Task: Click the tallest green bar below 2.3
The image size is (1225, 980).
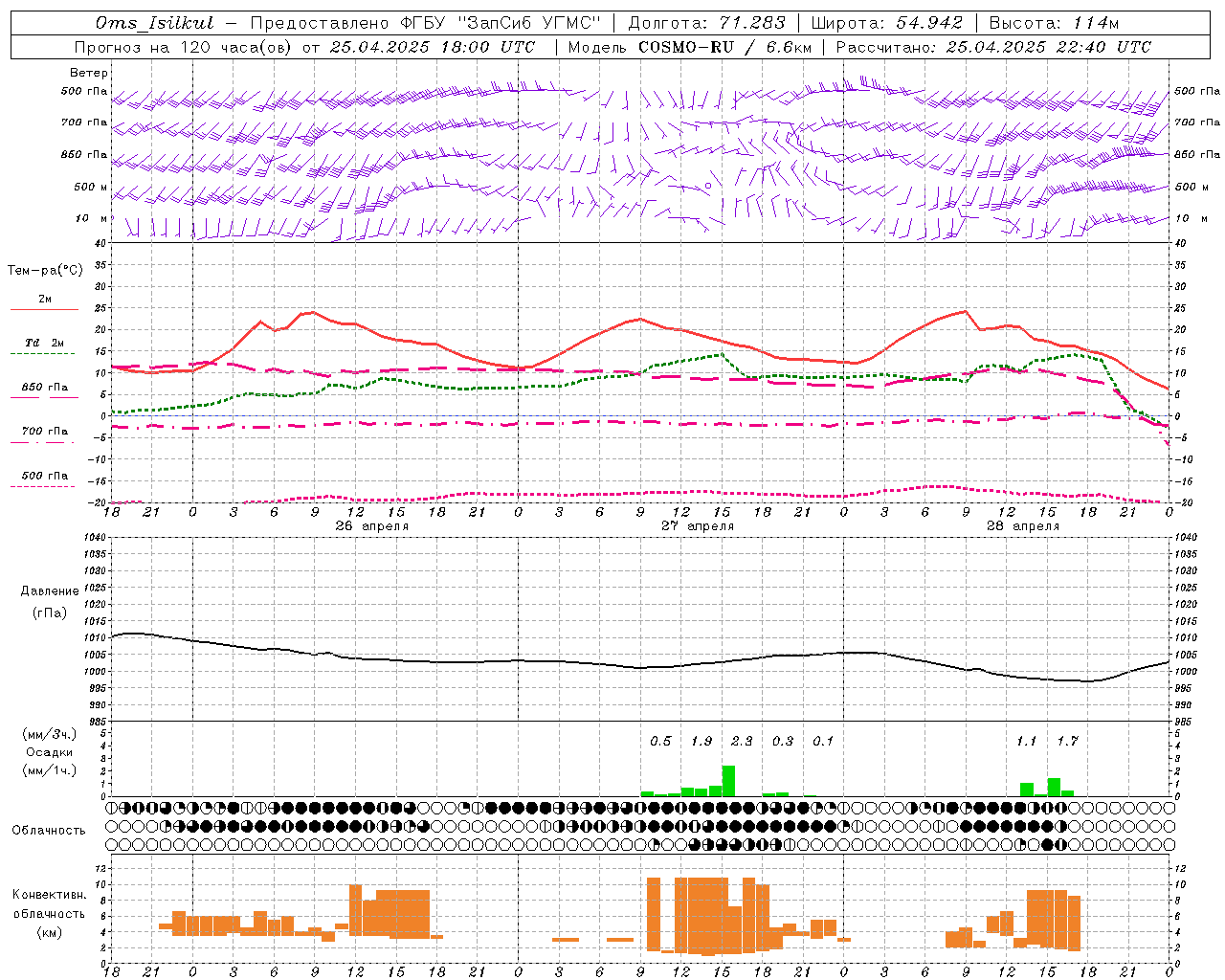Action: [728, 781]
